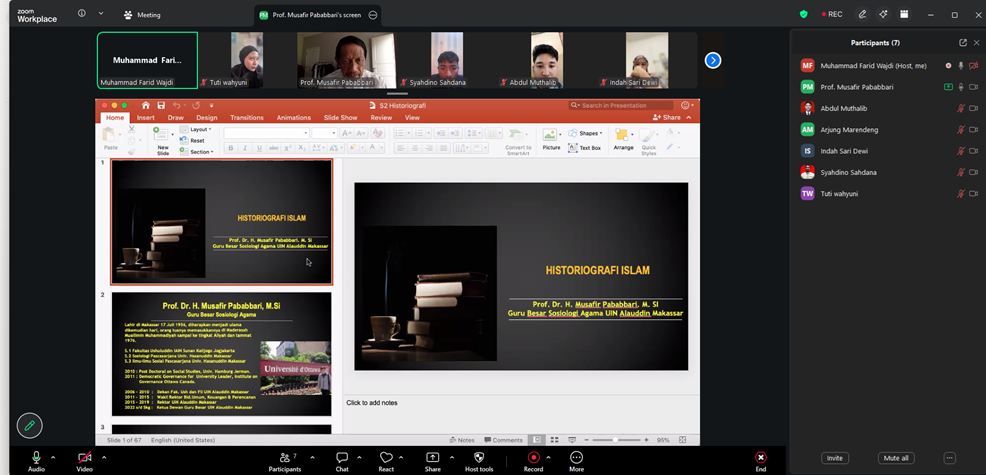Click the green encryption shield icon

click(804, 14)
